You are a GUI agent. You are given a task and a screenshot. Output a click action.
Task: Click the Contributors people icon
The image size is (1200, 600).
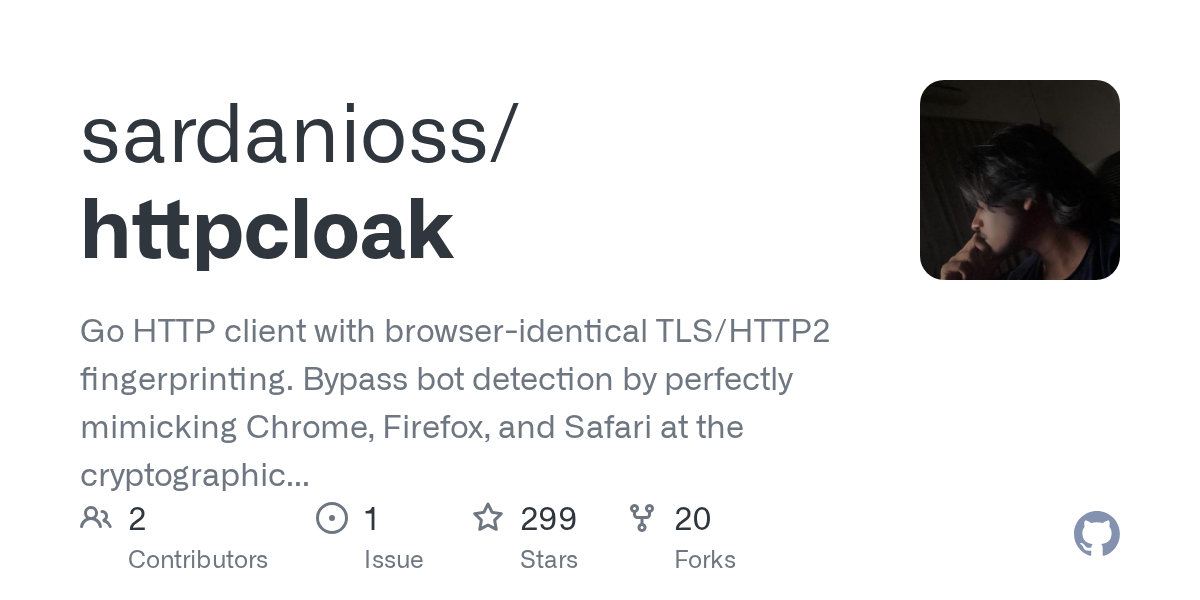96,518
